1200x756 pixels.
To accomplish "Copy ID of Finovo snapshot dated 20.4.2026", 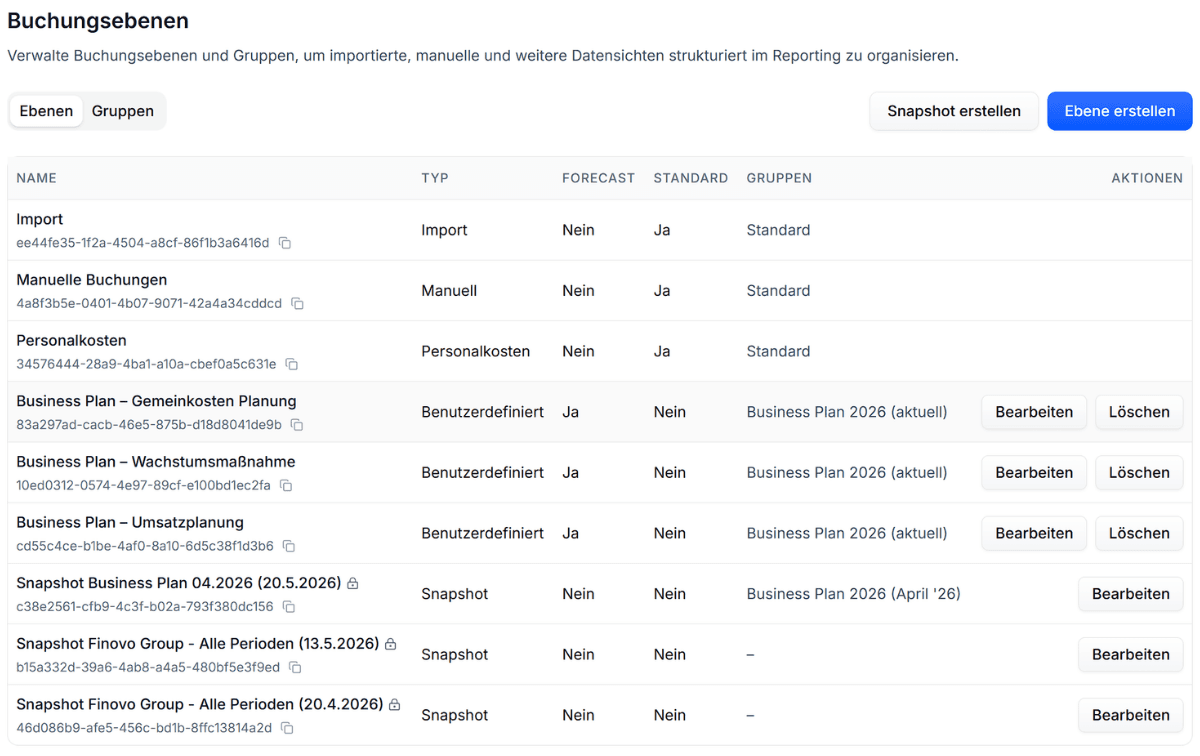I will tap(287, 728).
